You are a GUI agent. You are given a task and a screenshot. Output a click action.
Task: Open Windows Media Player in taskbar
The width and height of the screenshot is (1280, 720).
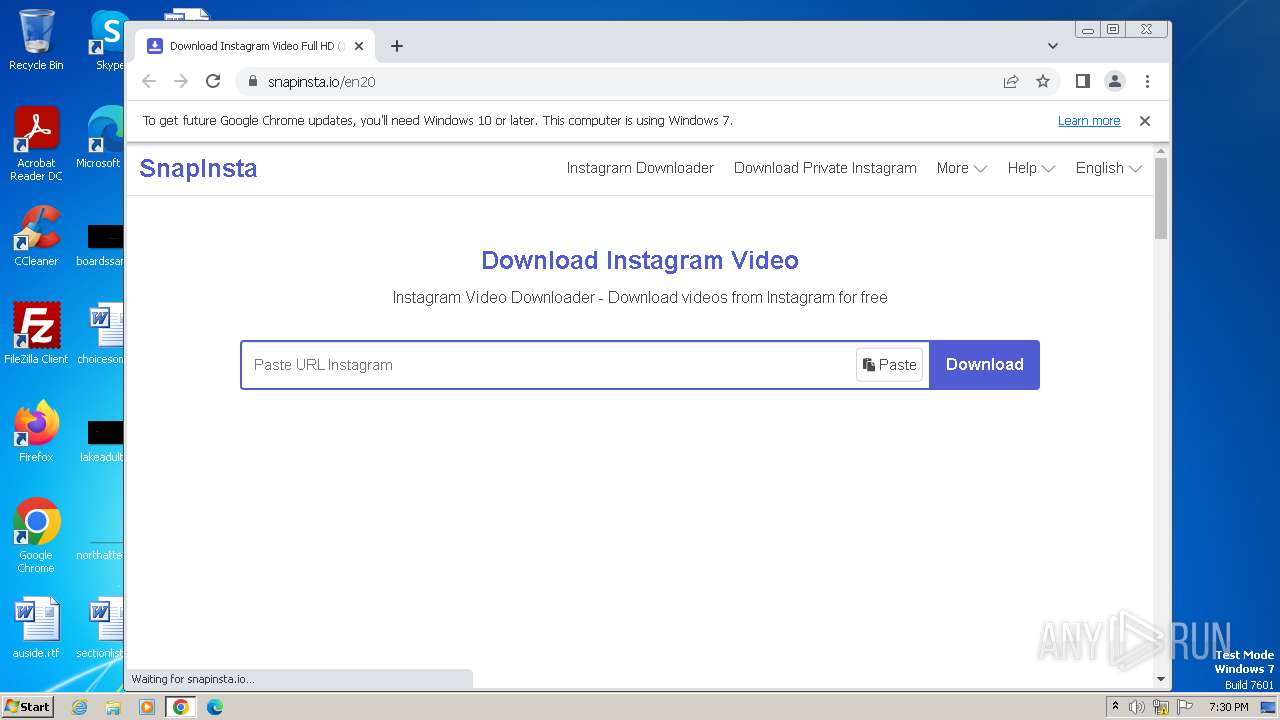[x=147, y=707]
